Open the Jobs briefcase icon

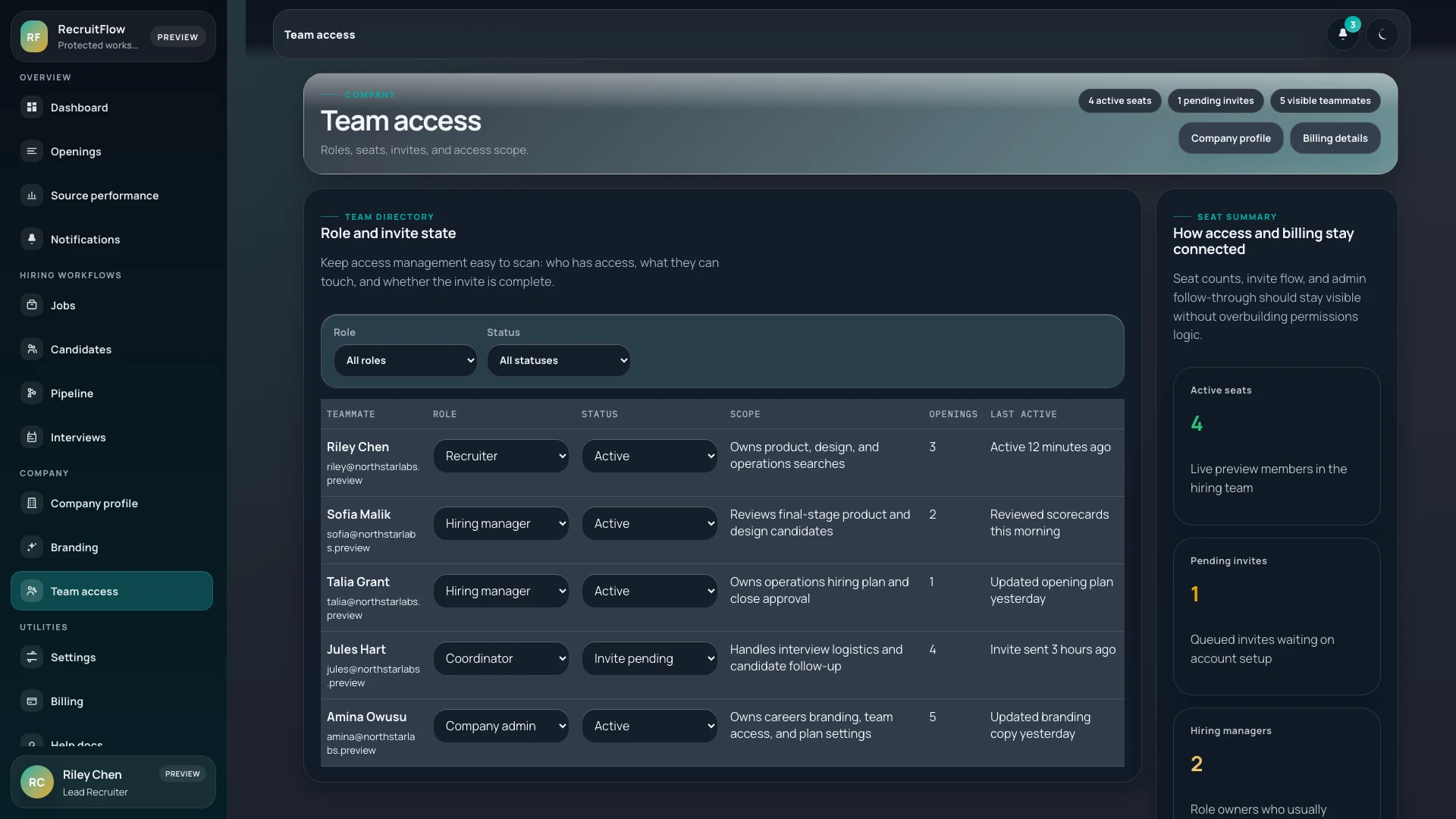[32, 306]
